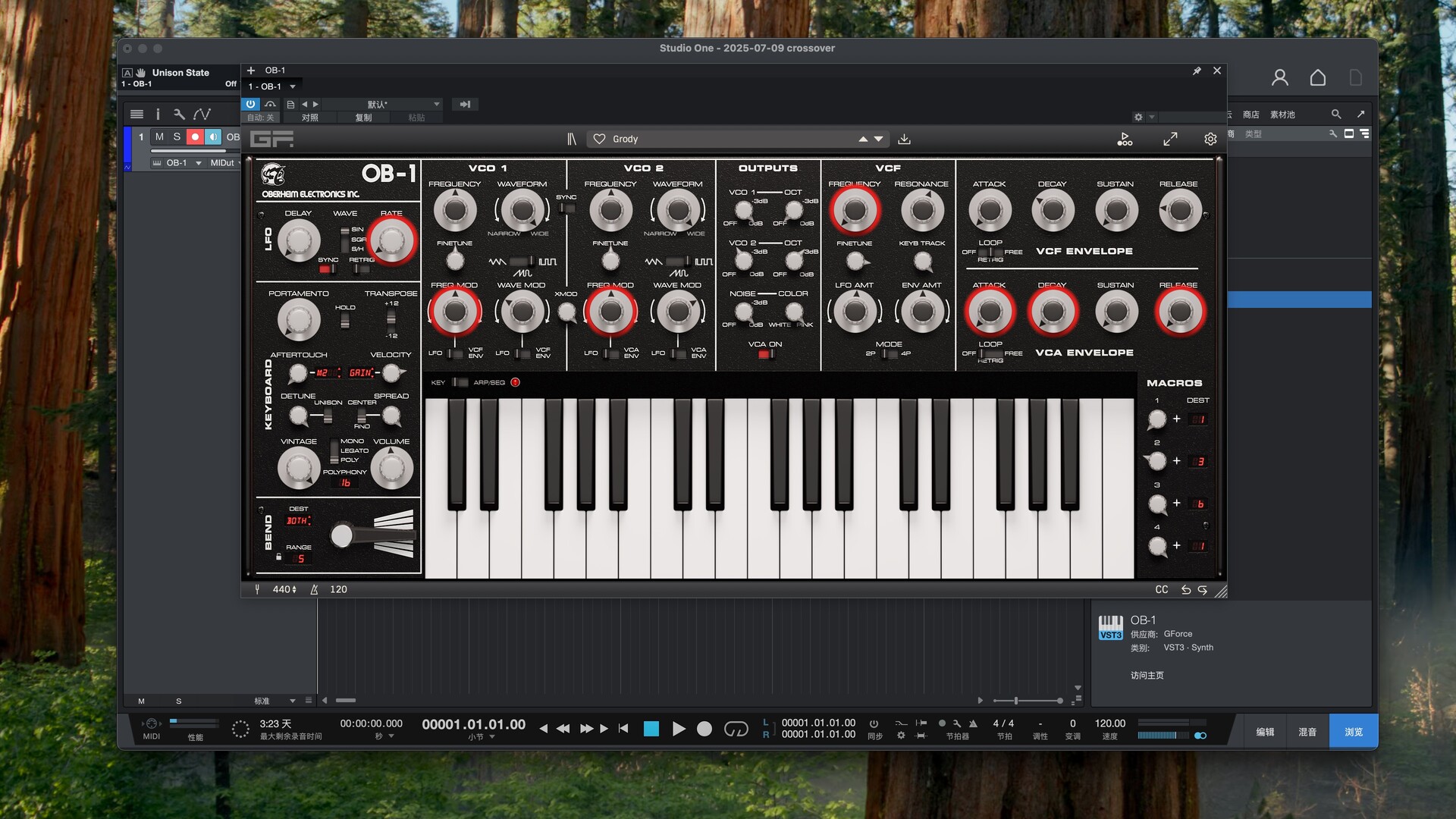
Task: Open the 440 tuning stepper in OB-1
Action: coord(285,589)
